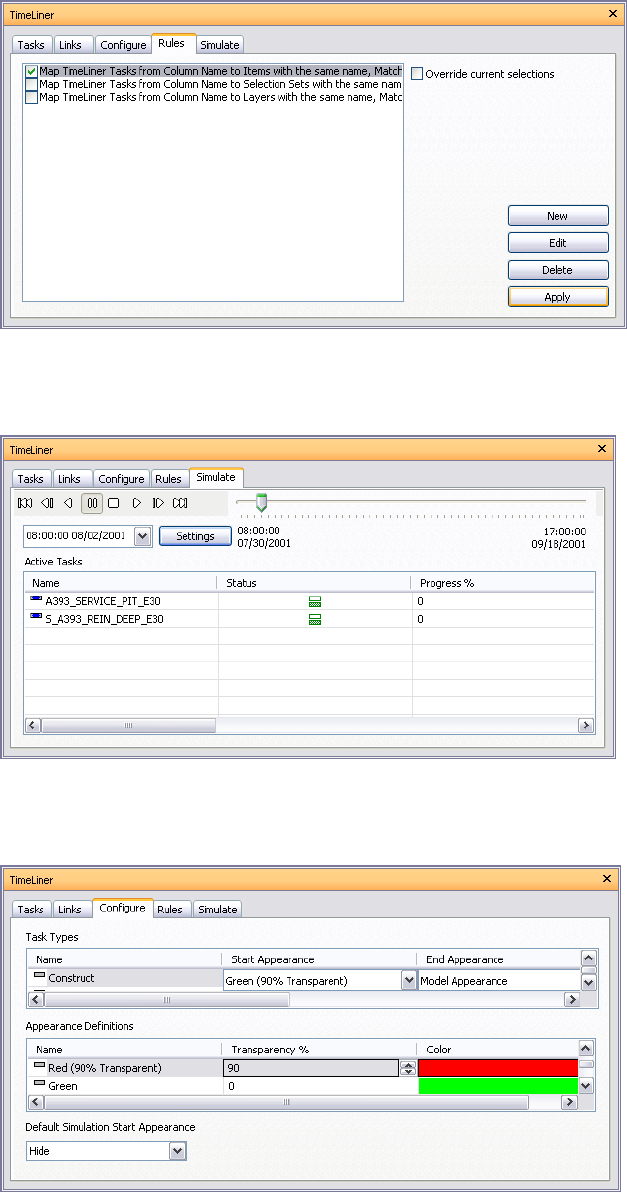This screenshot has height=1192, width=627.
Task: Click icon beside Construct task type
Action: [40, 977]
